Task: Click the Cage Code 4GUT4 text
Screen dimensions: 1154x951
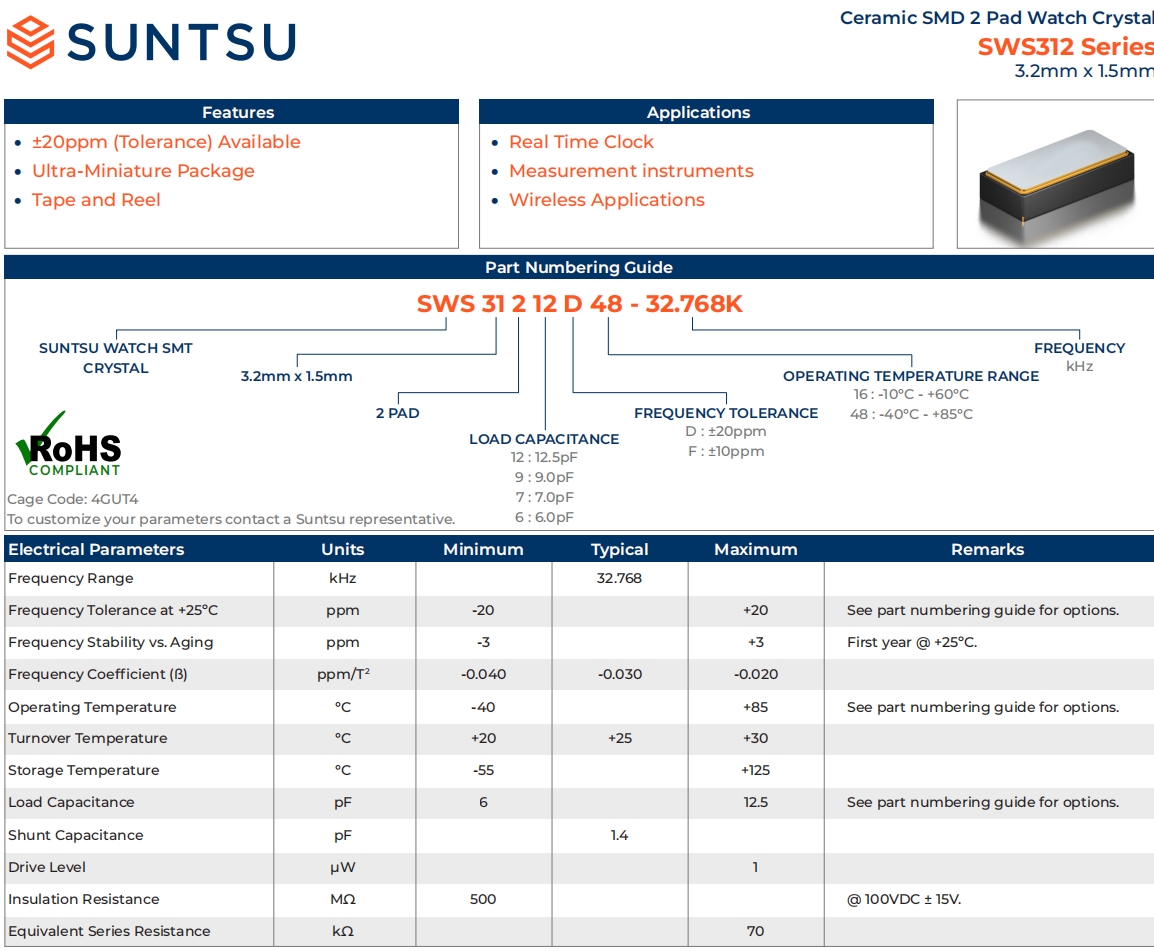Action: pos(73,499)
